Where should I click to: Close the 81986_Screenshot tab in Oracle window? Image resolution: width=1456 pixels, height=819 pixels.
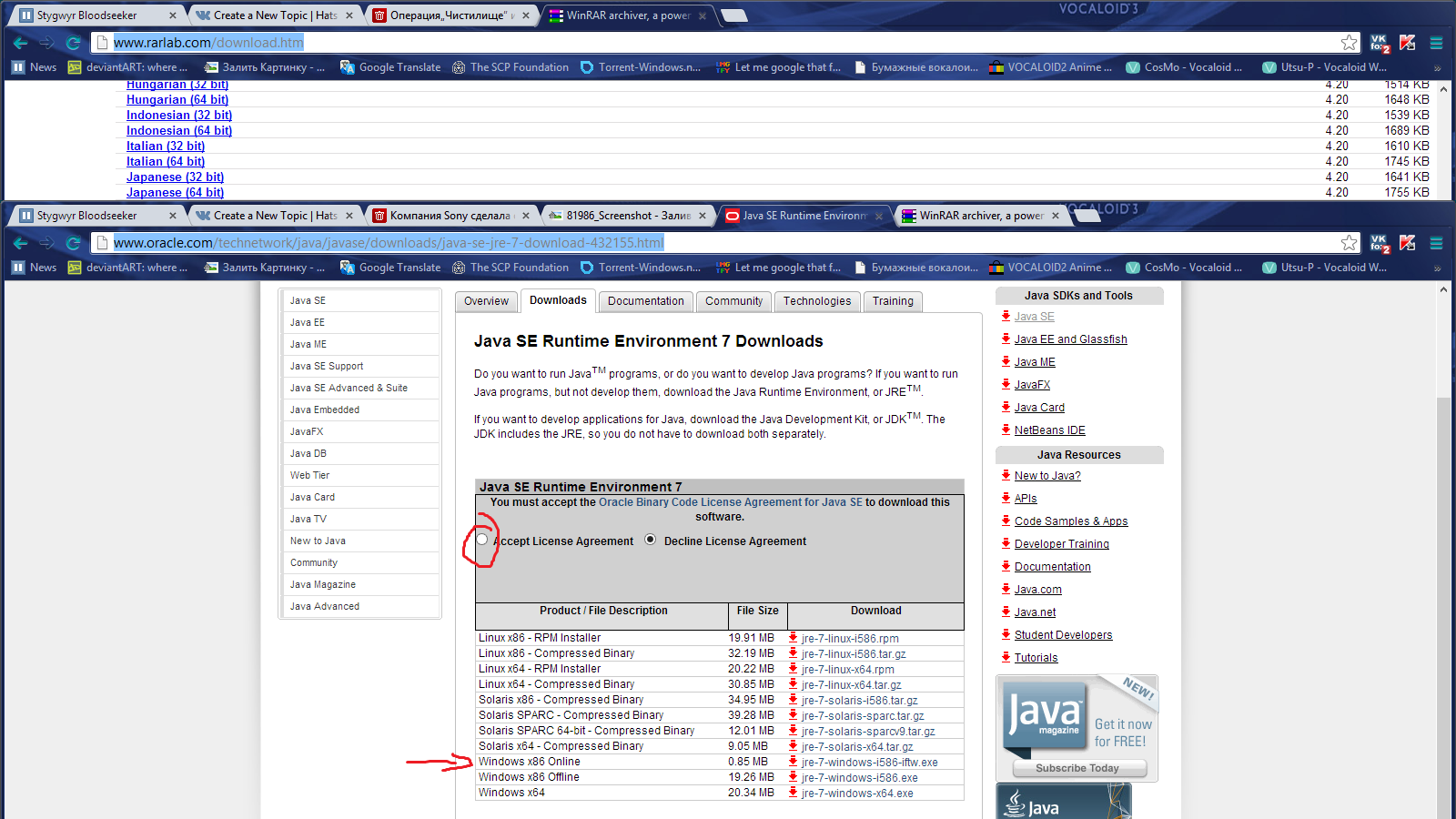703,216
